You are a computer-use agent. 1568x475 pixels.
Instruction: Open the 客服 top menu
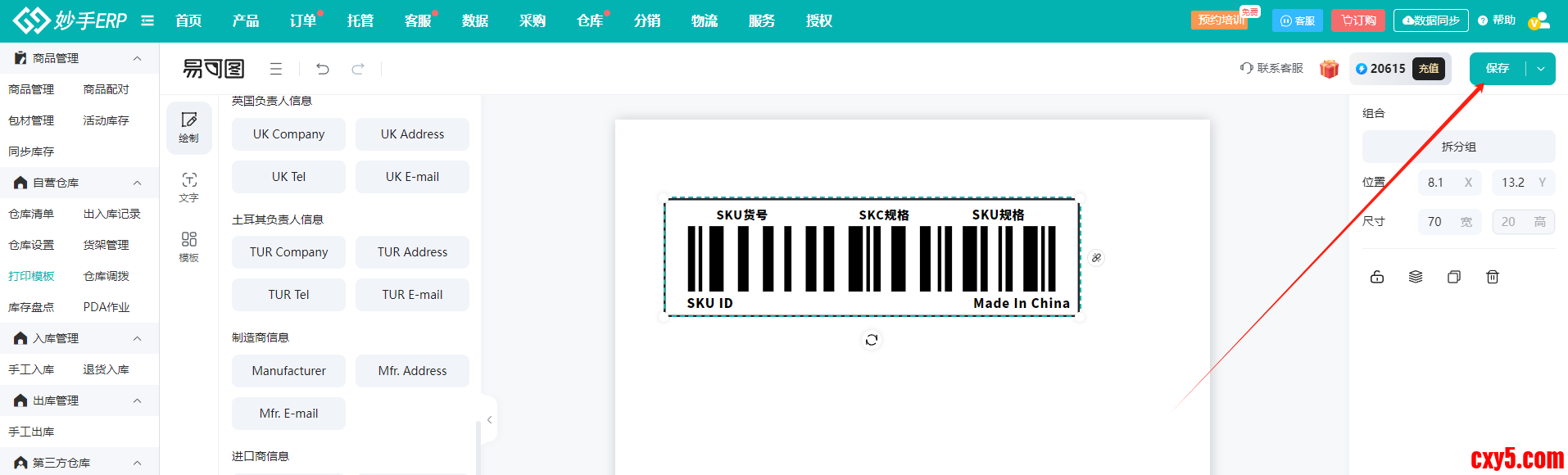click(x=418, y=20)
